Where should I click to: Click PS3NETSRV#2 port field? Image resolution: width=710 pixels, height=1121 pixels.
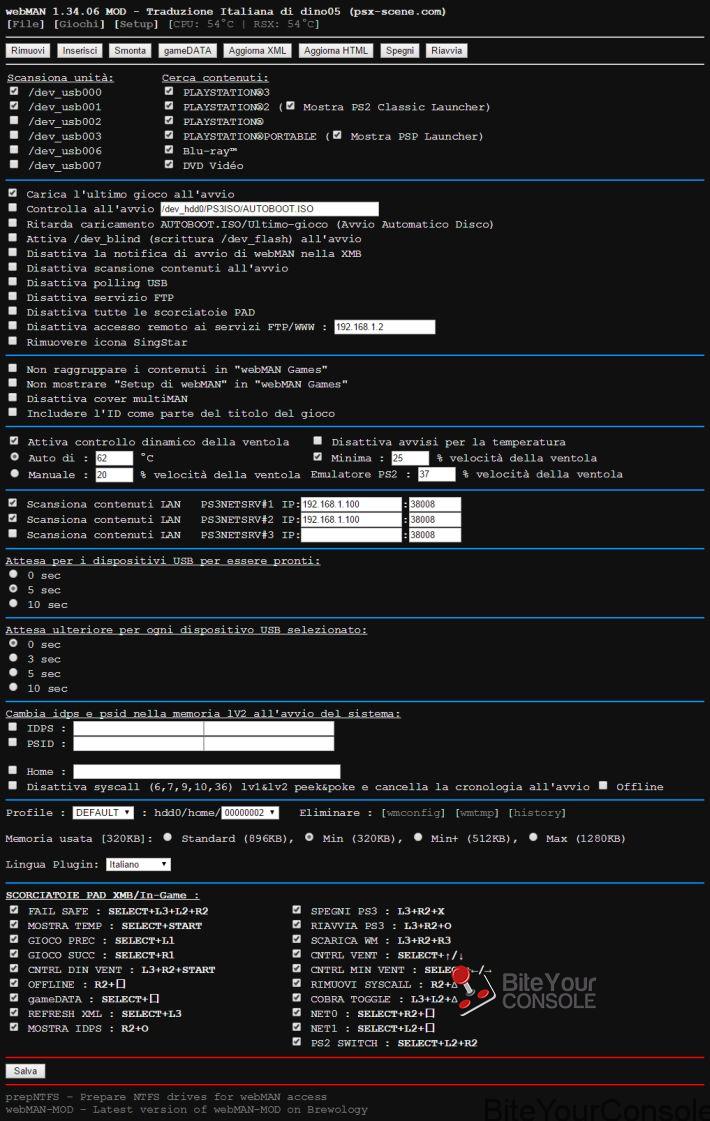(435, 520)
